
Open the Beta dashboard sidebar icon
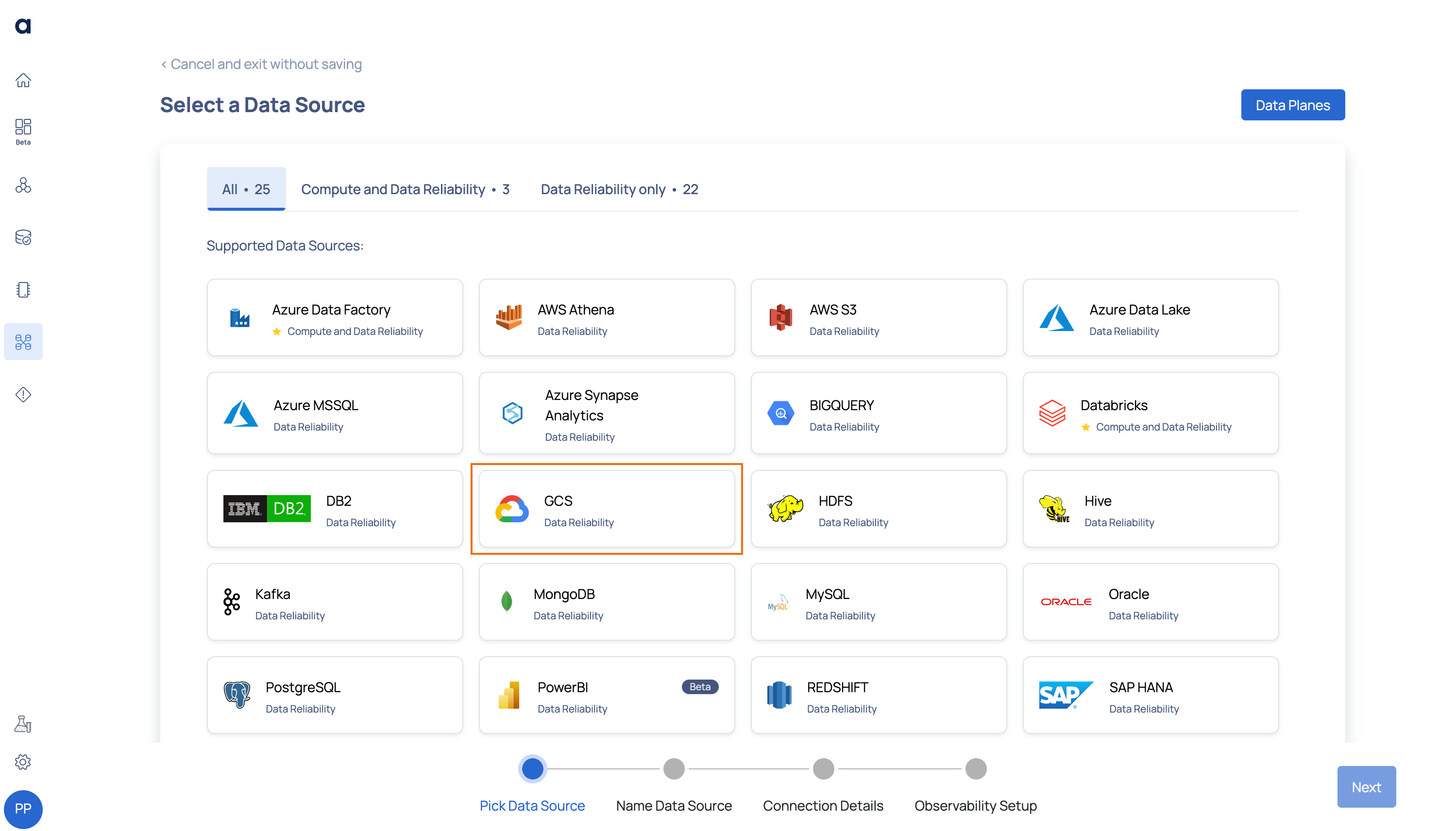tap(23, 132)
